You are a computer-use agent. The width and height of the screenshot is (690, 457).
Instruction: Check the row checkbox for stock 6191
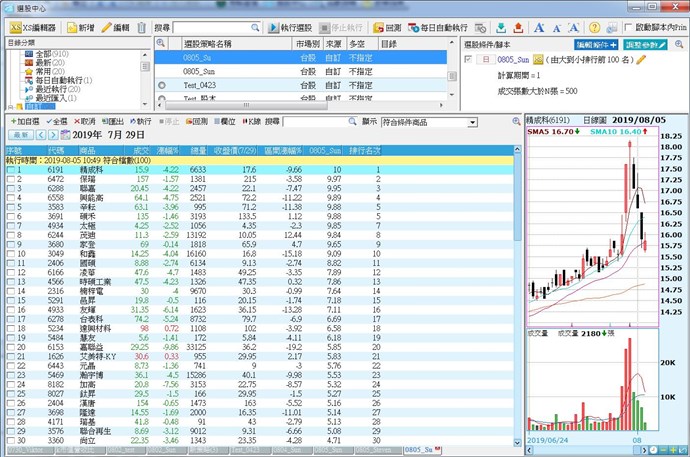[9, 170]
